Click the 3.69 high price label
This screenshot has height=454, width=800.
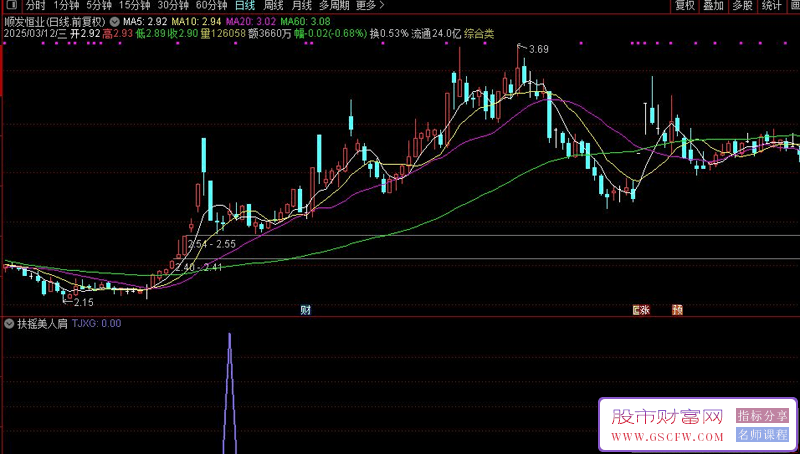(x=539, y=49)
